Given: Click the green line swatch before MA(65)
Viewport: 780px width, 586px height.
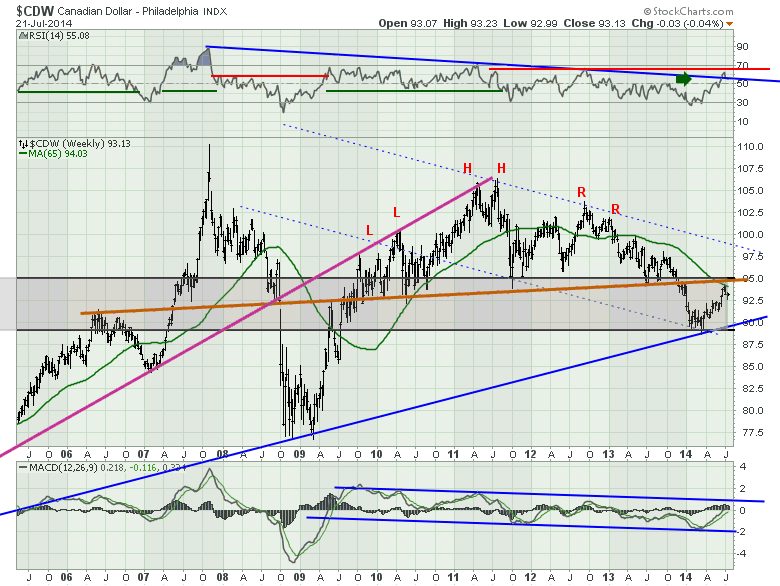Looking at the screenshot, I should (x=23, y=154).
